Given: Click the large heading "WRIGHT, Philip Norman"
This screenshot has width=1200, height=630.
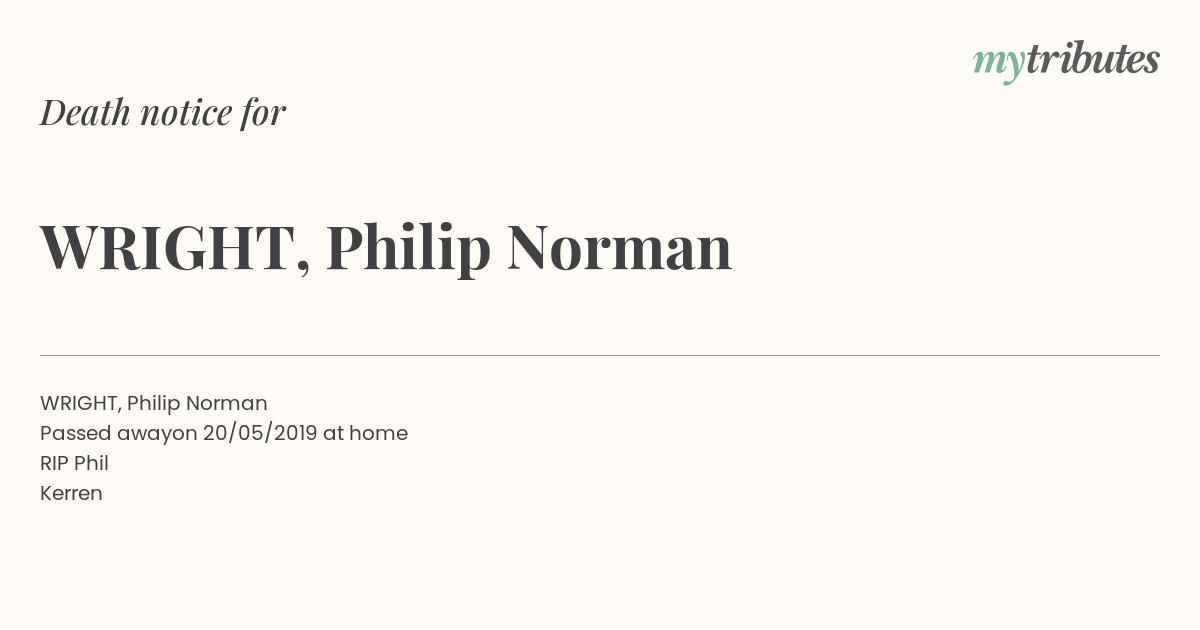Looking at the screenshot, I should pos(386,248).
